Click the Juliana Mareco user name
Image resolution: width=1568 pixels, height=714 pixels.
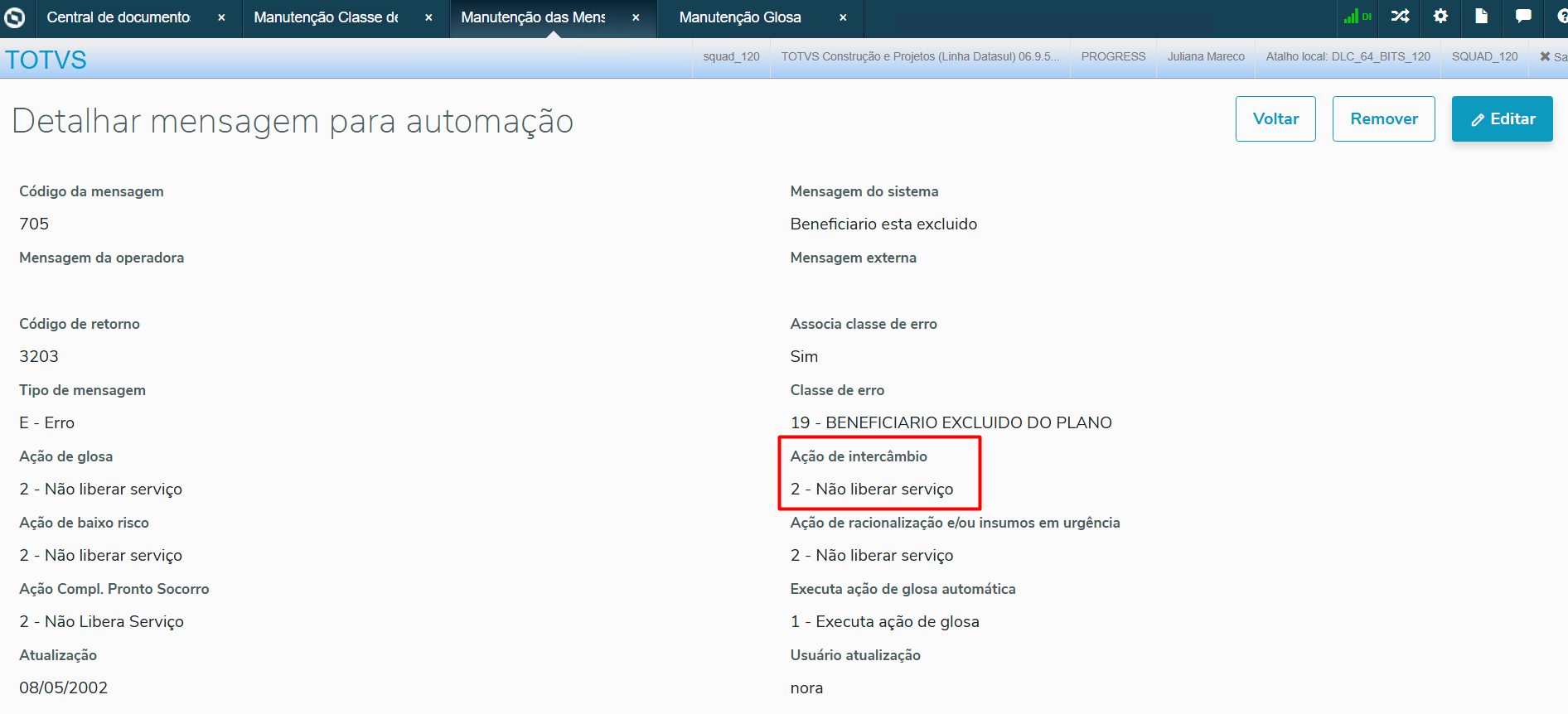(1206, 56)
